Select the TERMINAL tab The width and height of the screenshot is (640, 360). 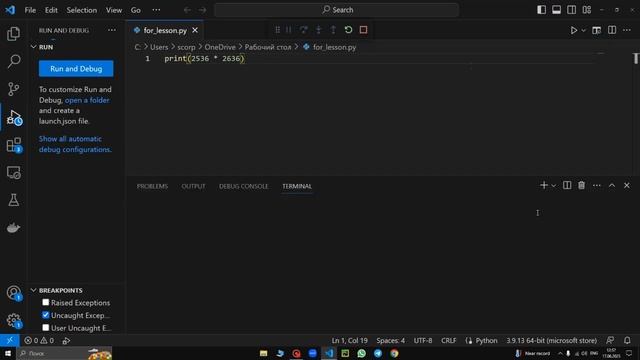pyautogui.click(x=297, y=186)
